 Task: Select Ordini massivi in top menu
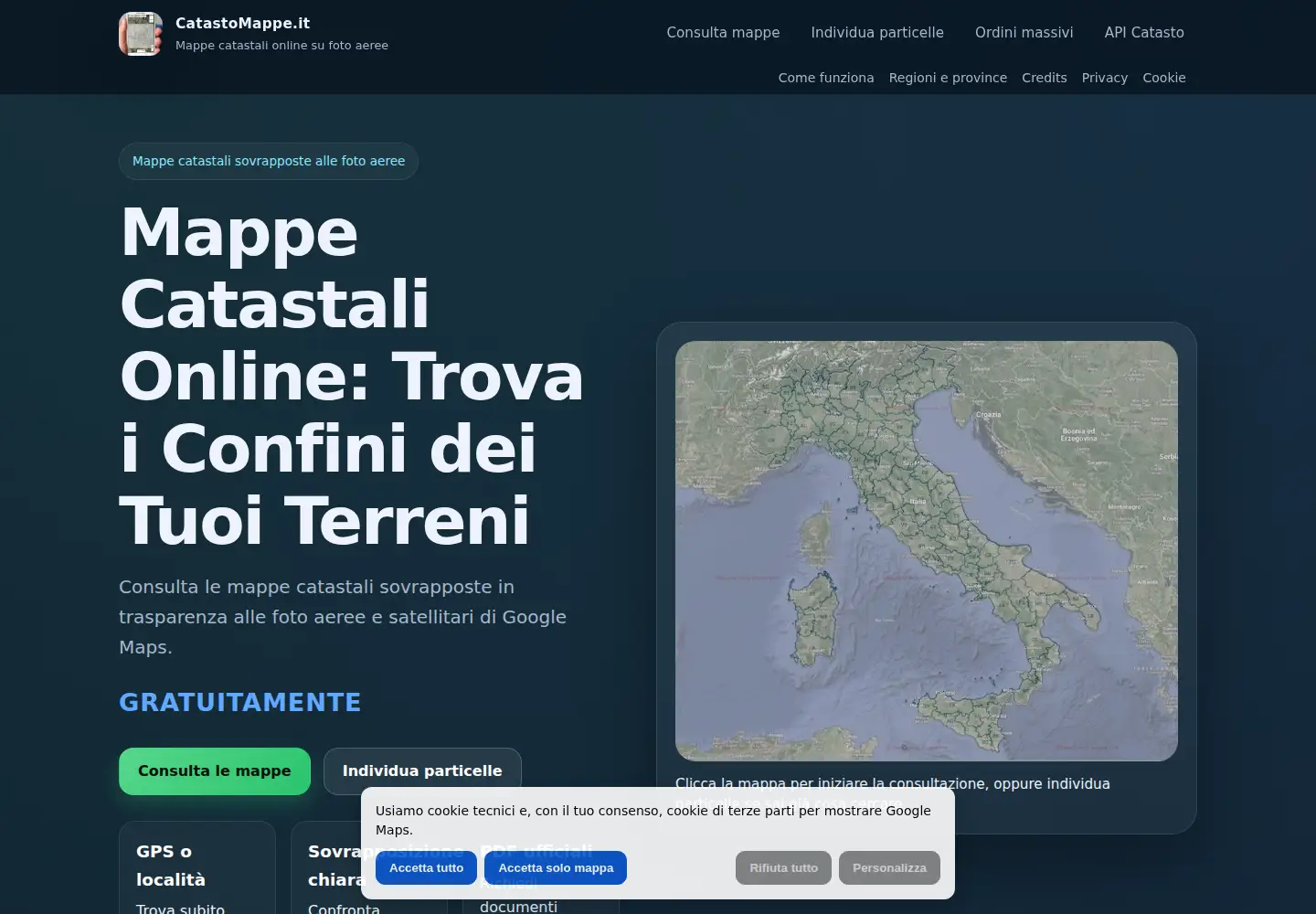pos(1024,32)
